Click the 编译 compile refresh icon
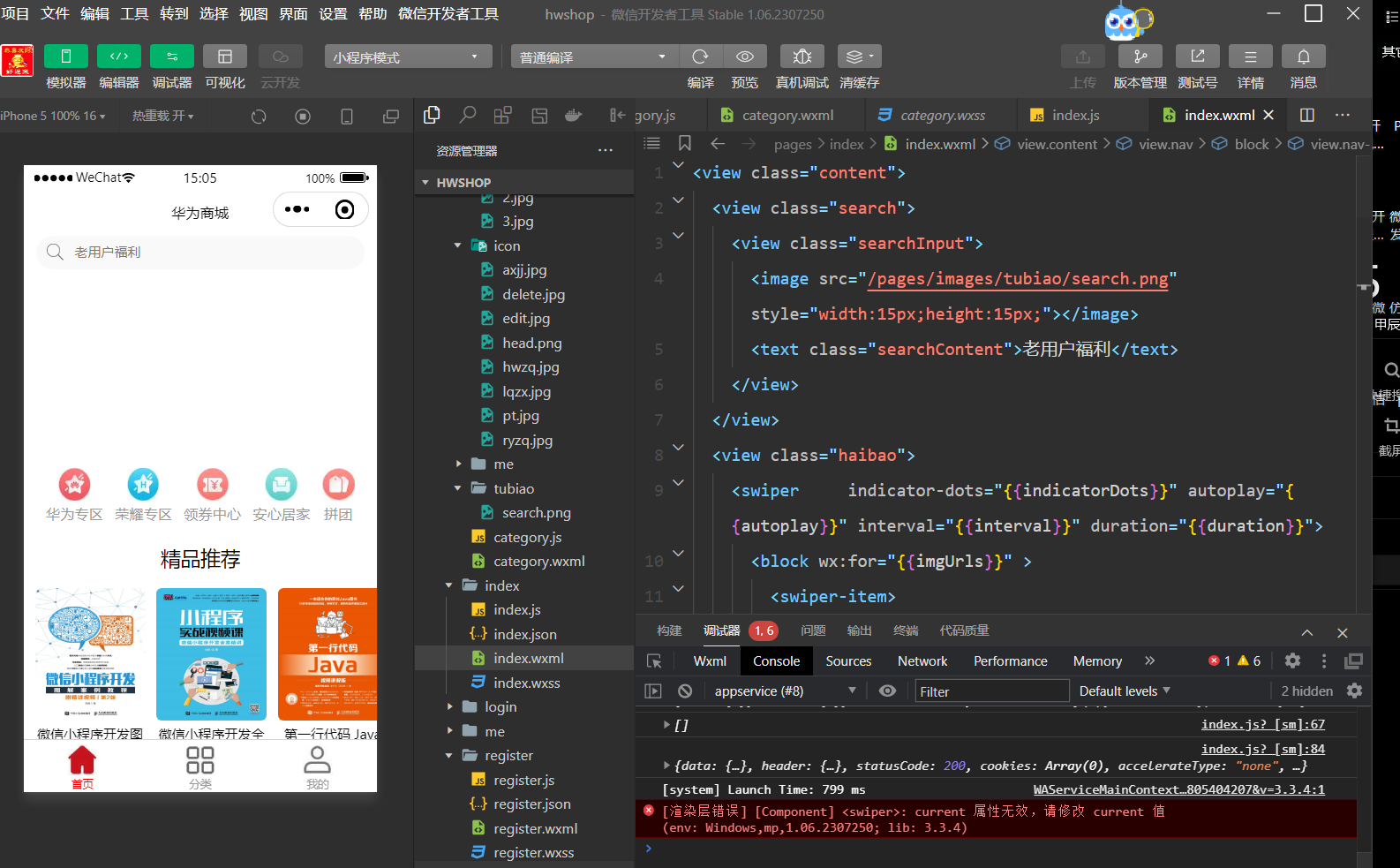The width and height of the screenshot is (1400, 868). [x=701, y=57]
